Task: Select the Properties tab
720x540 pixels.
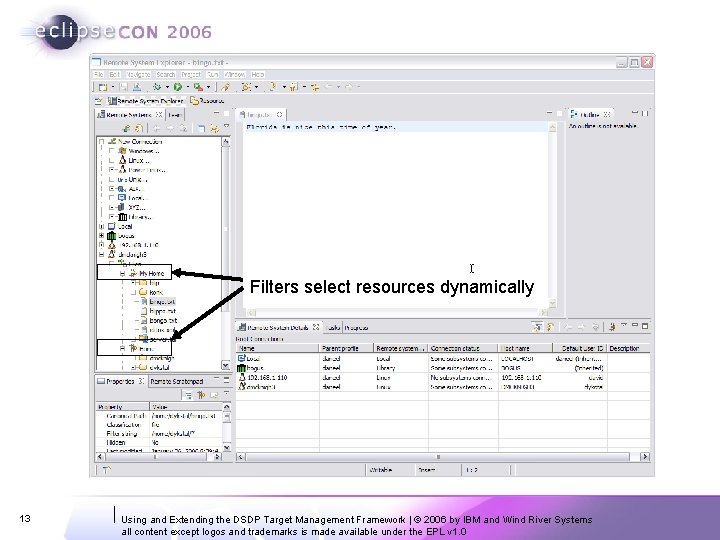Action: (120, 382)
